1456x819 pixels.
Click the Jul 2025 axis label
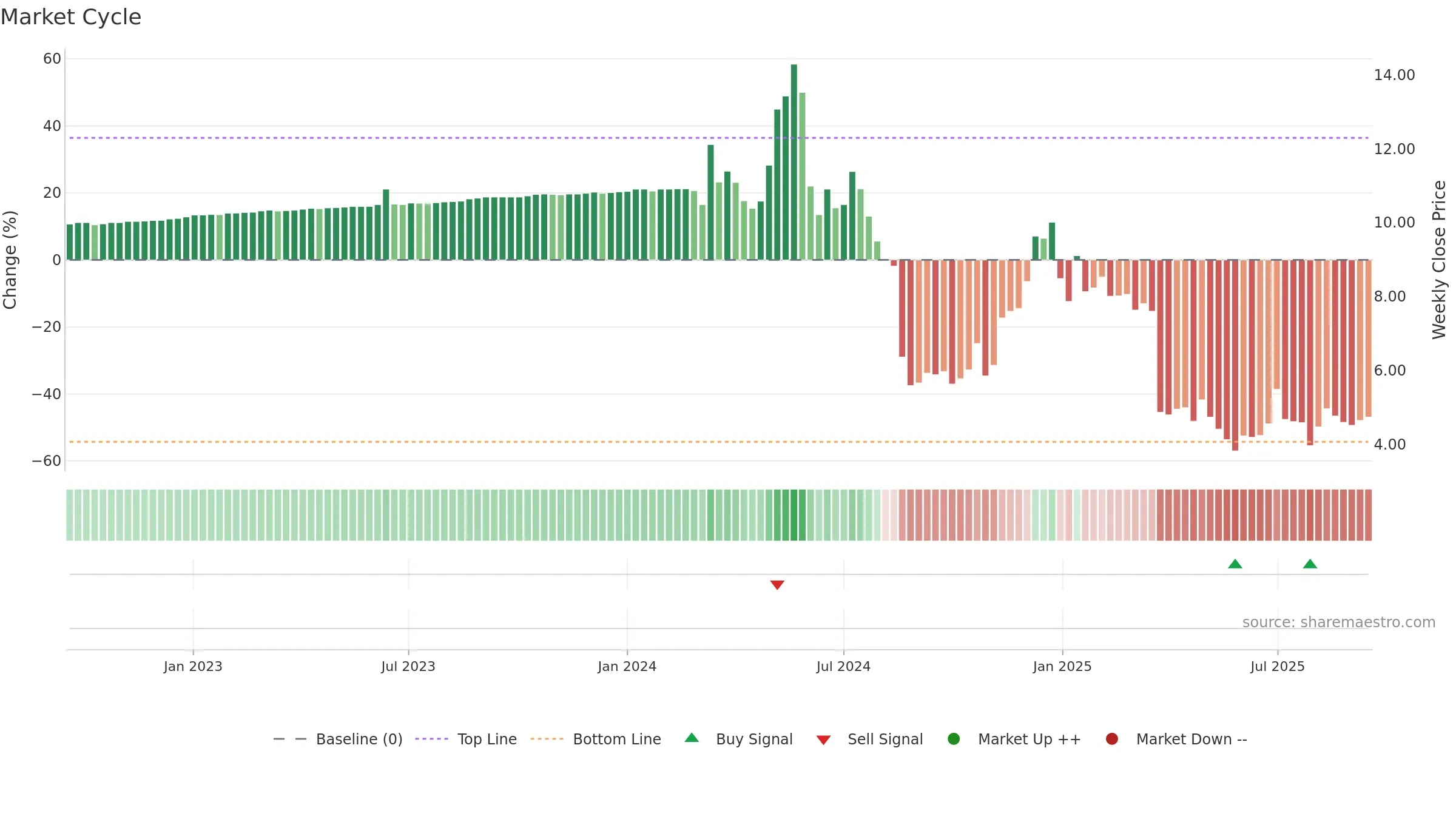pyautogui.click(x=1278, y=666)
